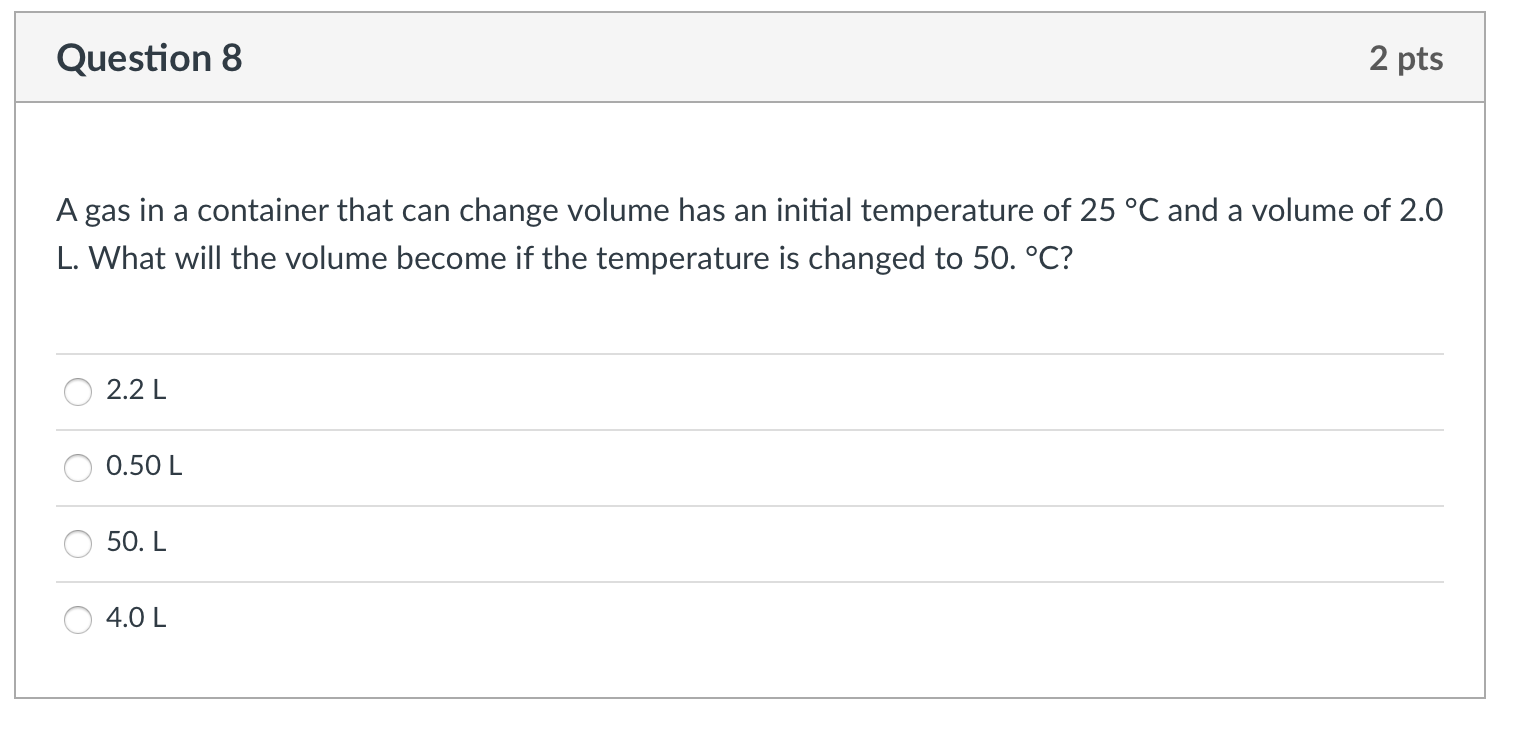
Task: Click the 4.0 L answer label text
Action: [137, 618]
